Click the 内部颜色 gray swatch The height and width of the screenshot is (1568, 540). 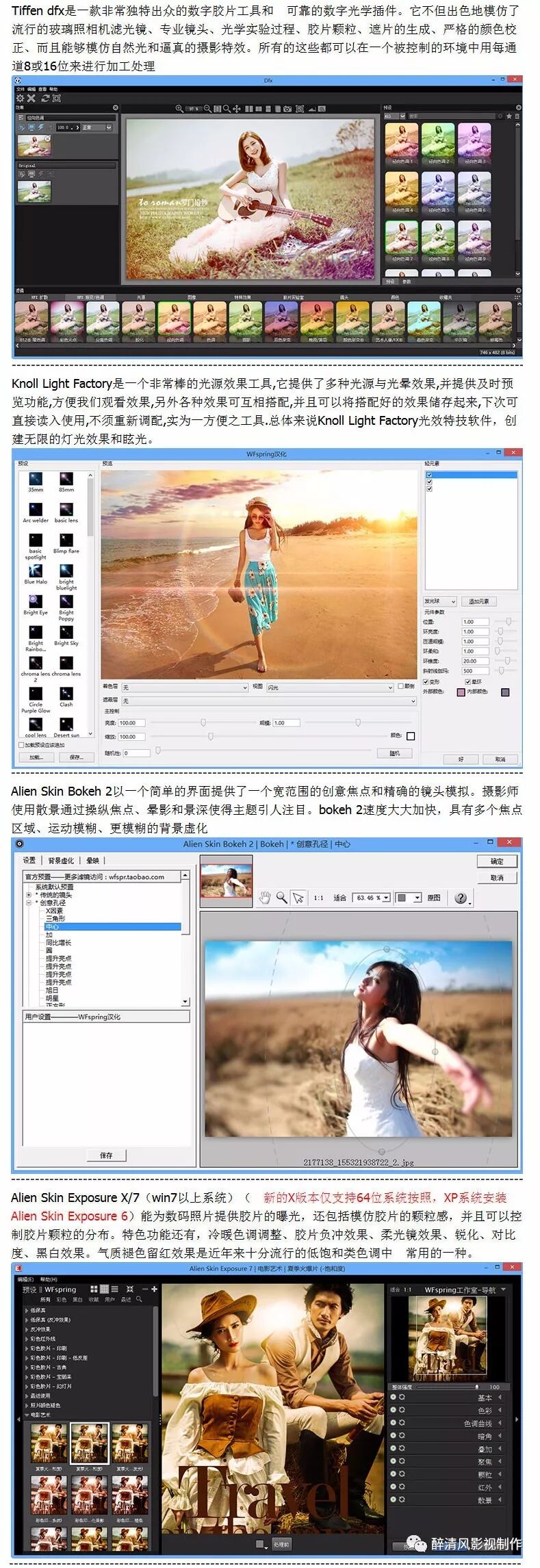505,692
